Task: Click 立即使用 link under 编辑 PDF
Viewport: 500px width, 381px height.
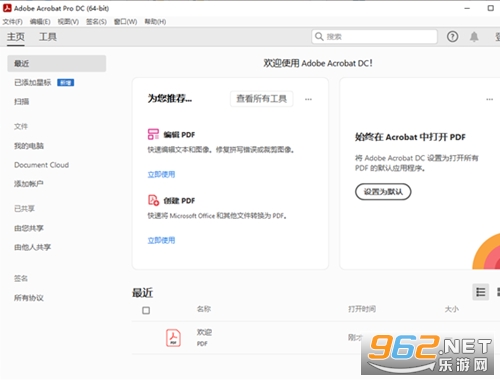Action: 161,174
